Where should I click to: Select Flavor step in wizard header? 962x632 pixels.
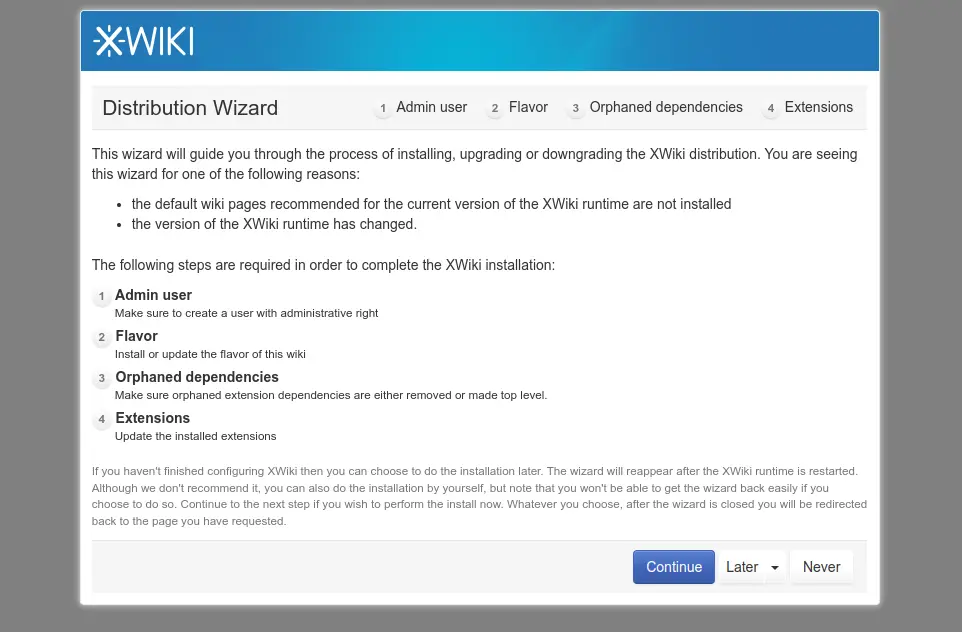[528, 107]
